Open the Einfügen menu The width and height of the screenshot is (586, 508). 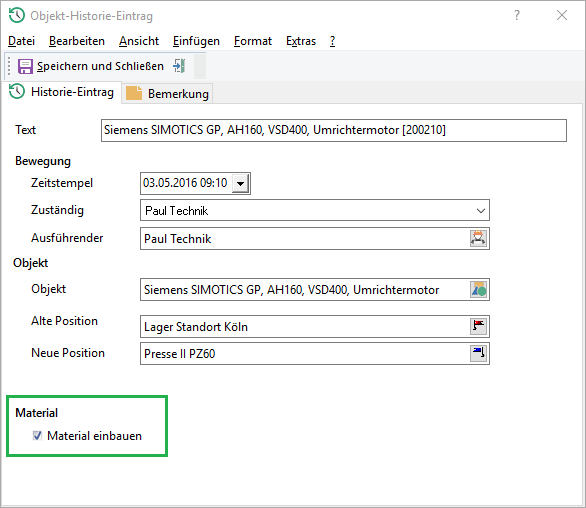[196, 41]
